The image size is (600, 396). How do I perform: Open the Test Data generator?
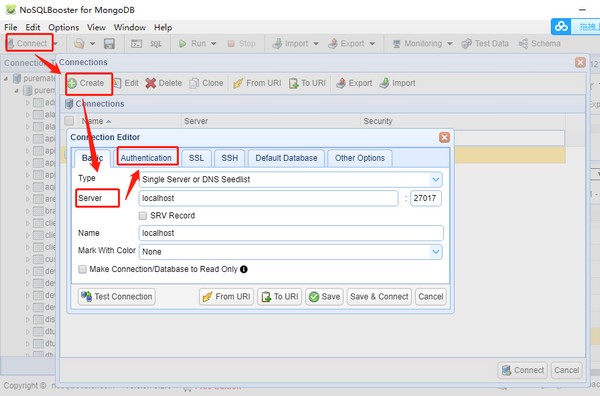point(485,44)
